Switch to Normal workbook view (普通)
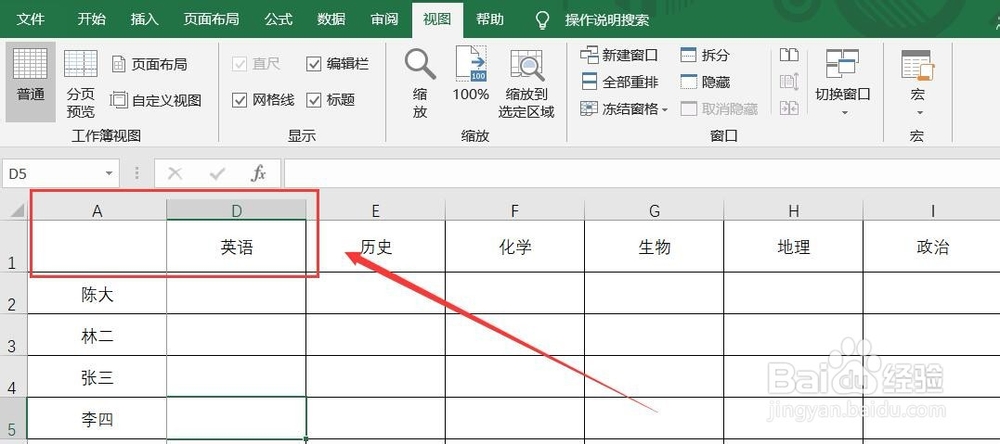The width and height of the screenshot is (1000, 444). pyautogui.click(x=31, y=82)
